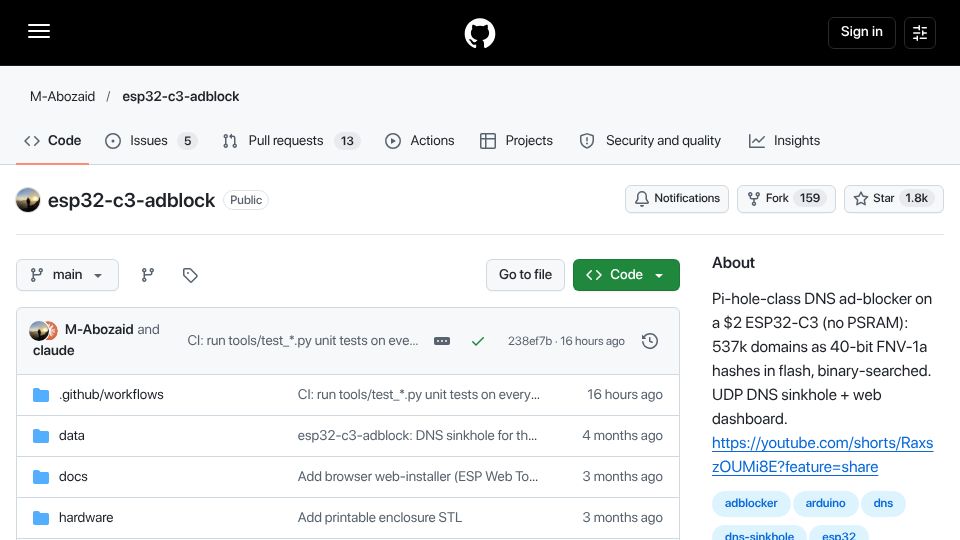Screen dimensions: 960x540
Task: Select the adblocker topic tag
Action: click(x=751, y=503)
